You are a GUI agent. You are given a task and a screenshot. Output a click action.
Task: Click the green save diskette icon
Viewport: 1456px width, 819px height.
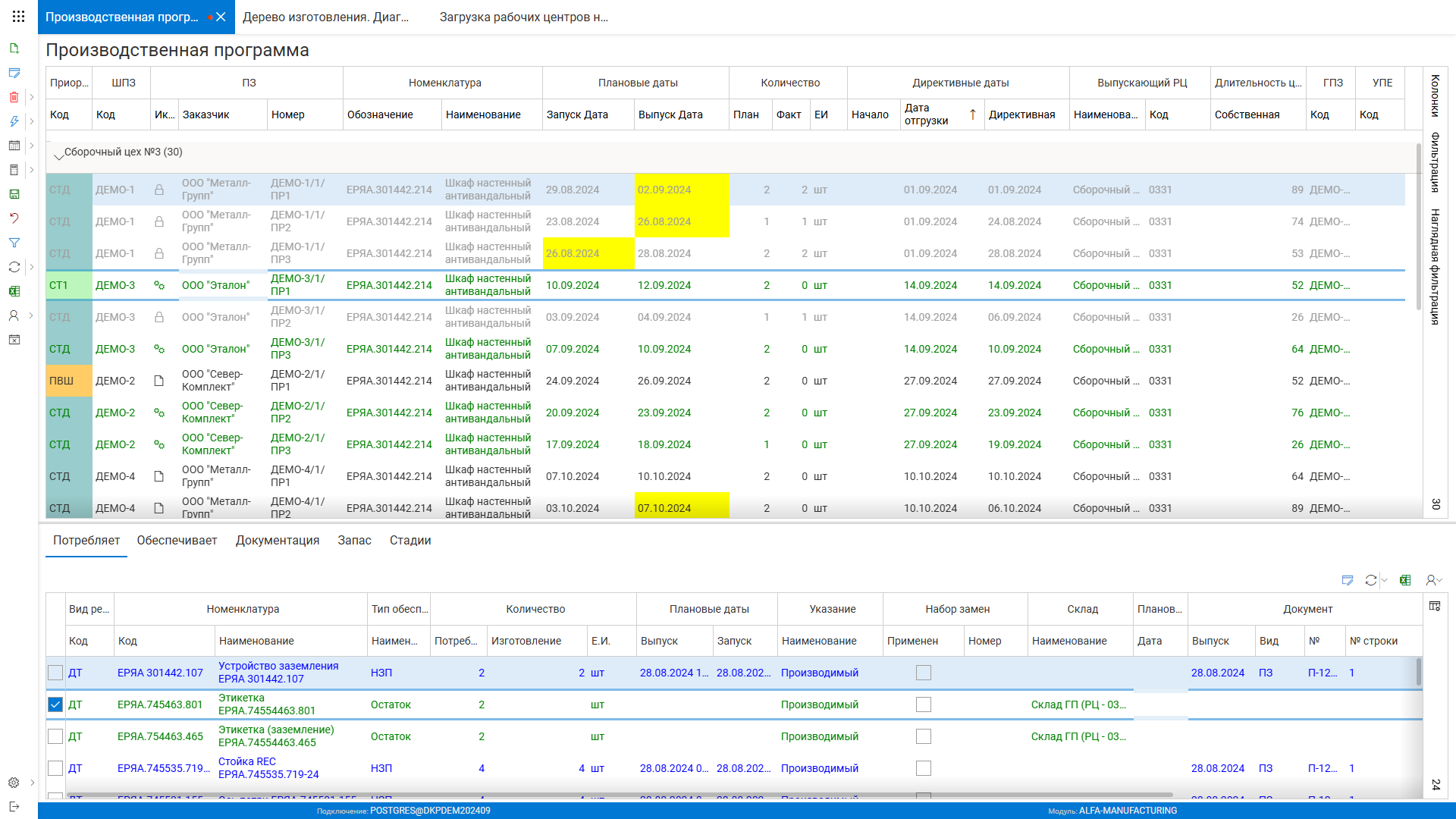click(x=14, y=194)
